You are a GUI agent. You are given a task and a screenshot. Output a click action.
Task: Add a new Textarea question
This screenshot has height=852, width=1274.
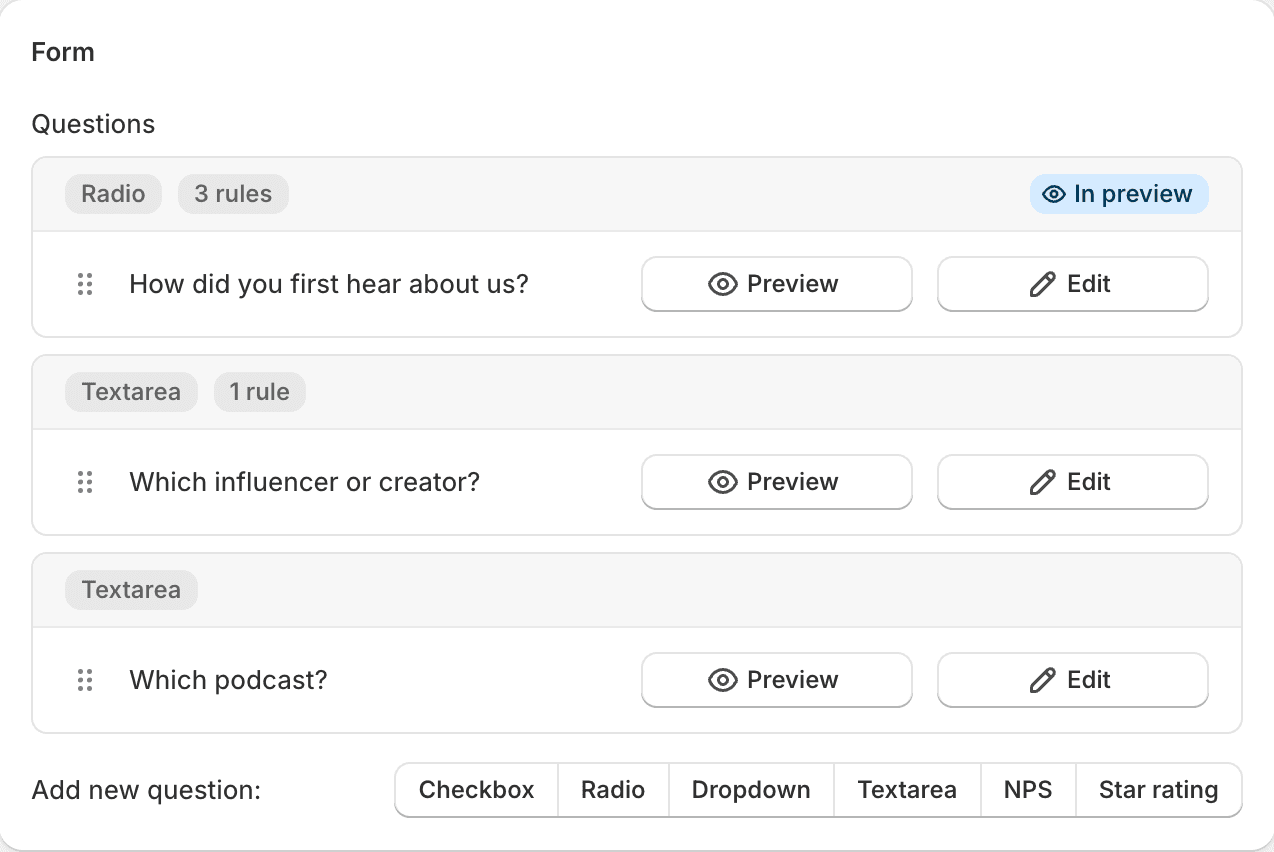(x=907, y=790)
